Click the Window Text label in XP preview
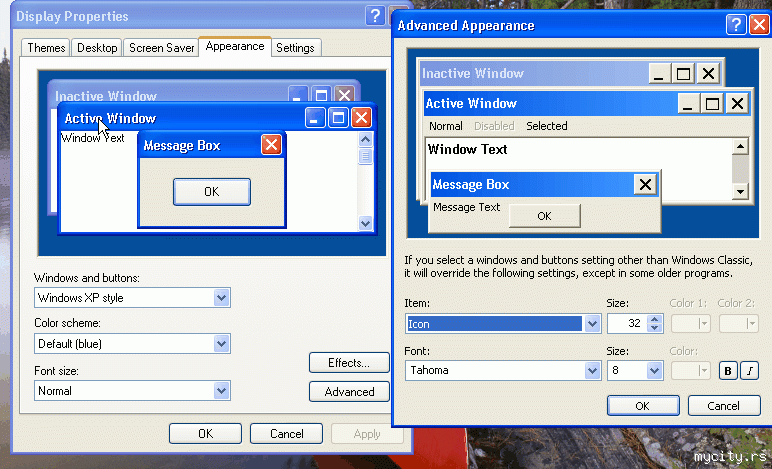772x469 pixels. pyautogui.click(x=93, y=138)
